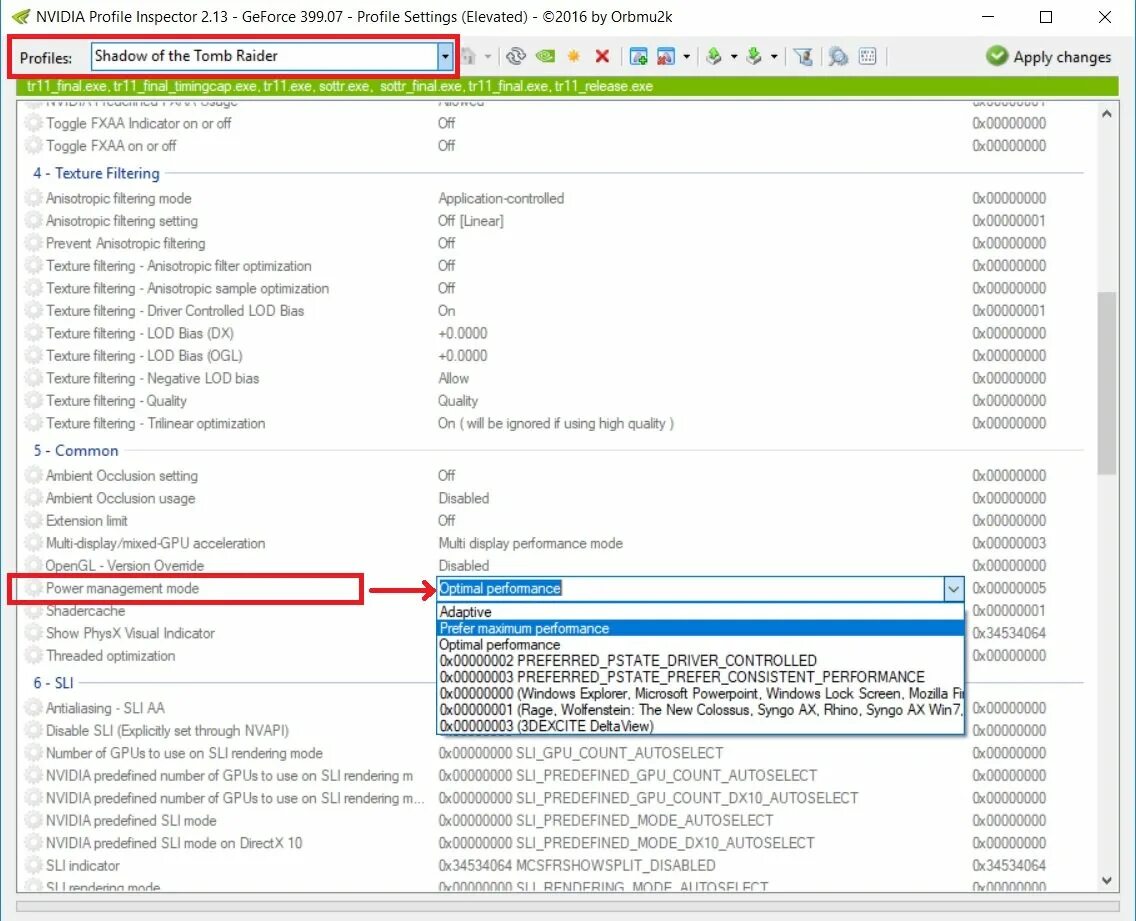Screen dimensions: 1136x921
Task: Click the gear icon beside Prevent Anisotropic filtering
Action: tap(33, 243)
